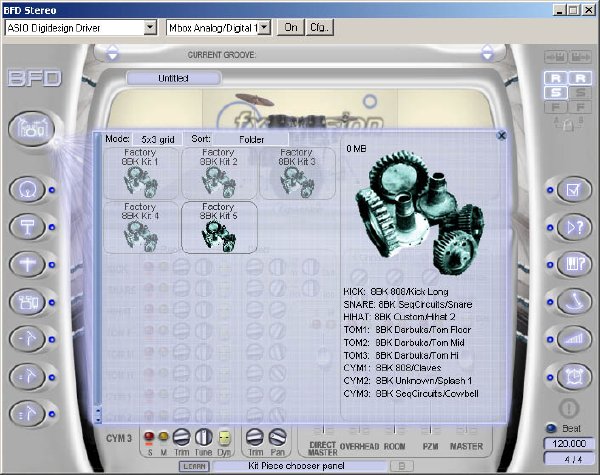Click the hook-shaped oval button

click(x=574, y=302)
